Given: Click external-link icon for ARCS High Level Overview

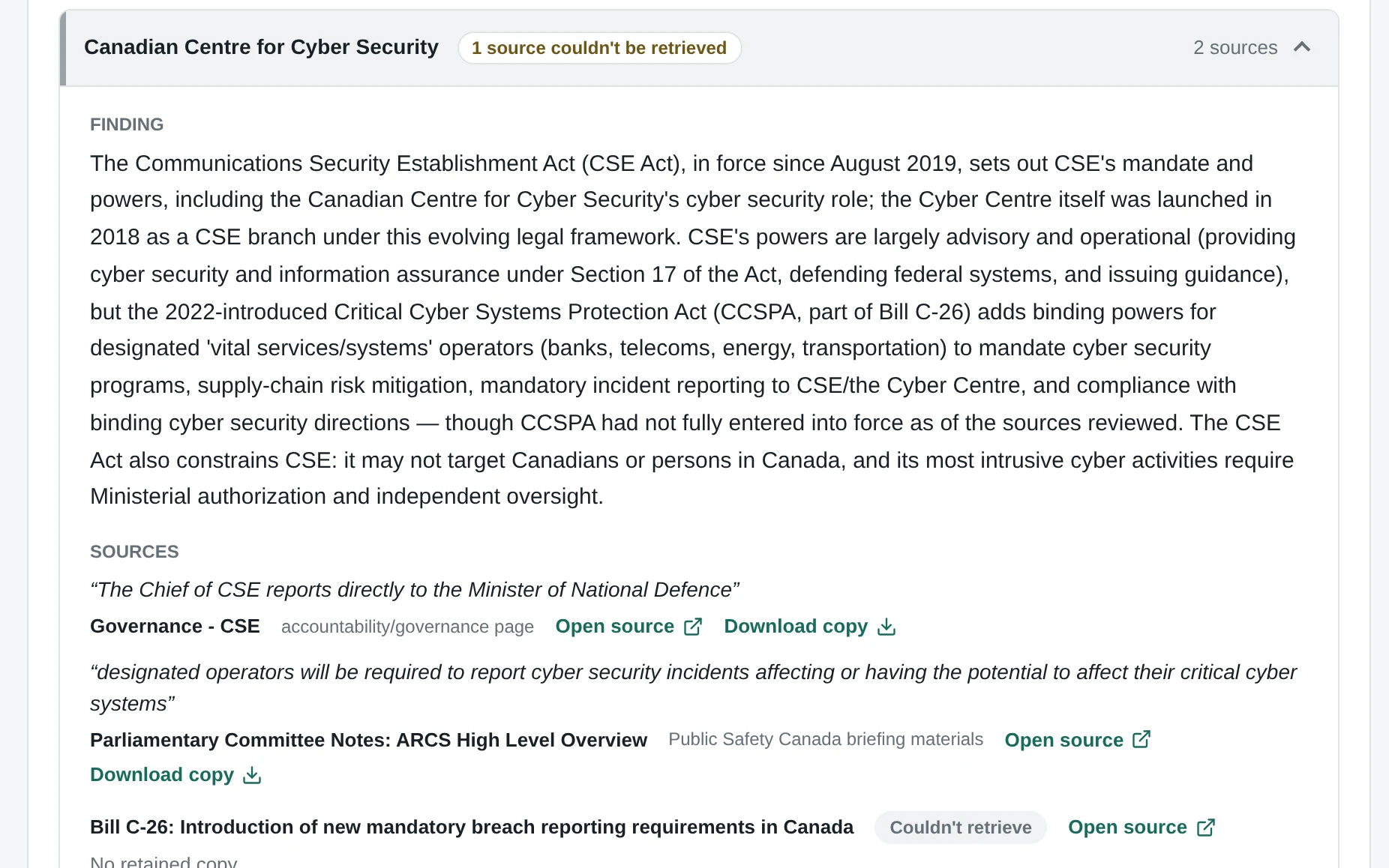Looking at the screenshot, I should pyautogui.click(x=1141, y=740).
